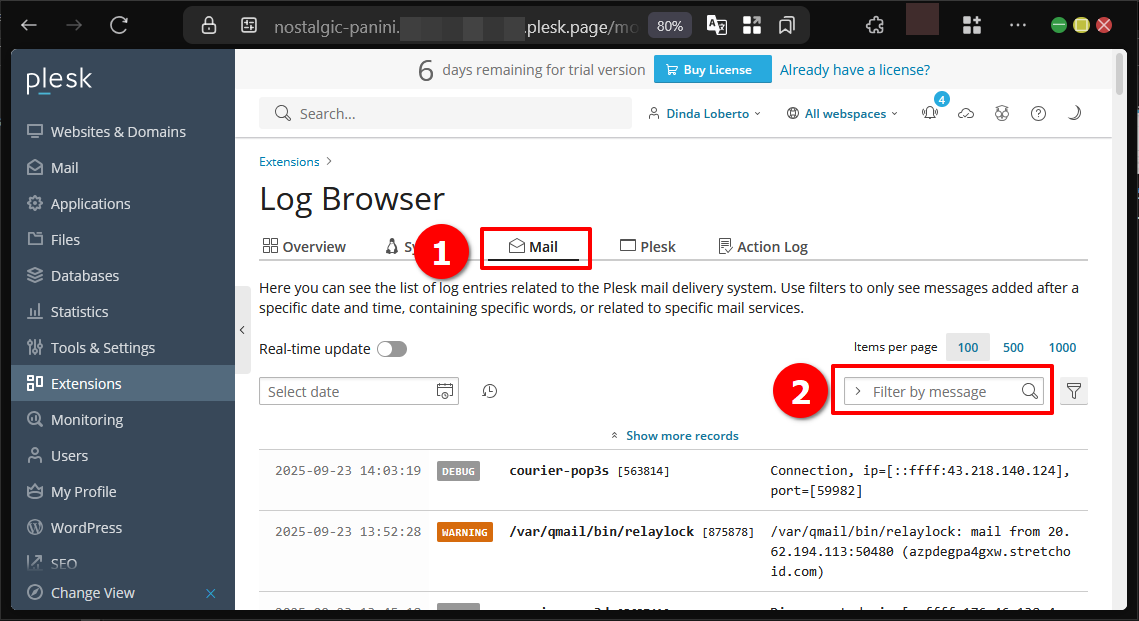Viewport: 1139px width, 621px height.
Task: Open the All webspaces selector
Action: point(843,113)
